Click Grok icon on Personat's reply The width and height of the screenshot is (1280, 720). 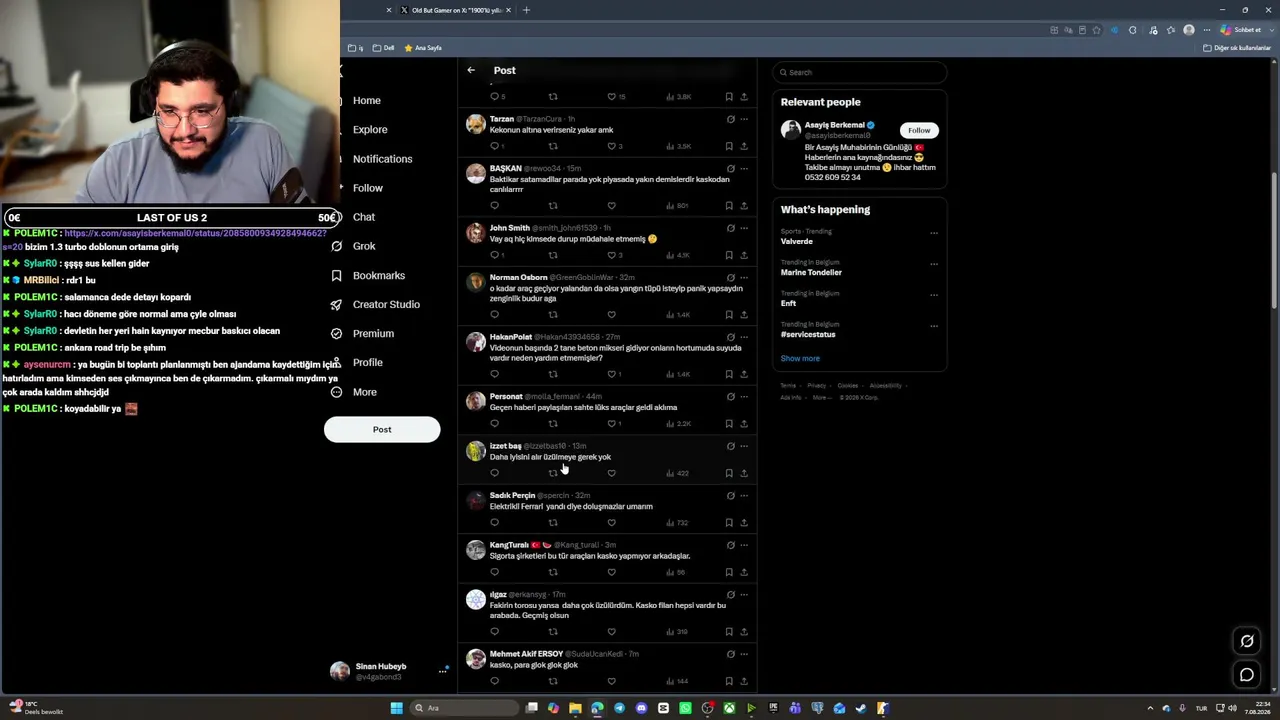click(x=730, y=397)
